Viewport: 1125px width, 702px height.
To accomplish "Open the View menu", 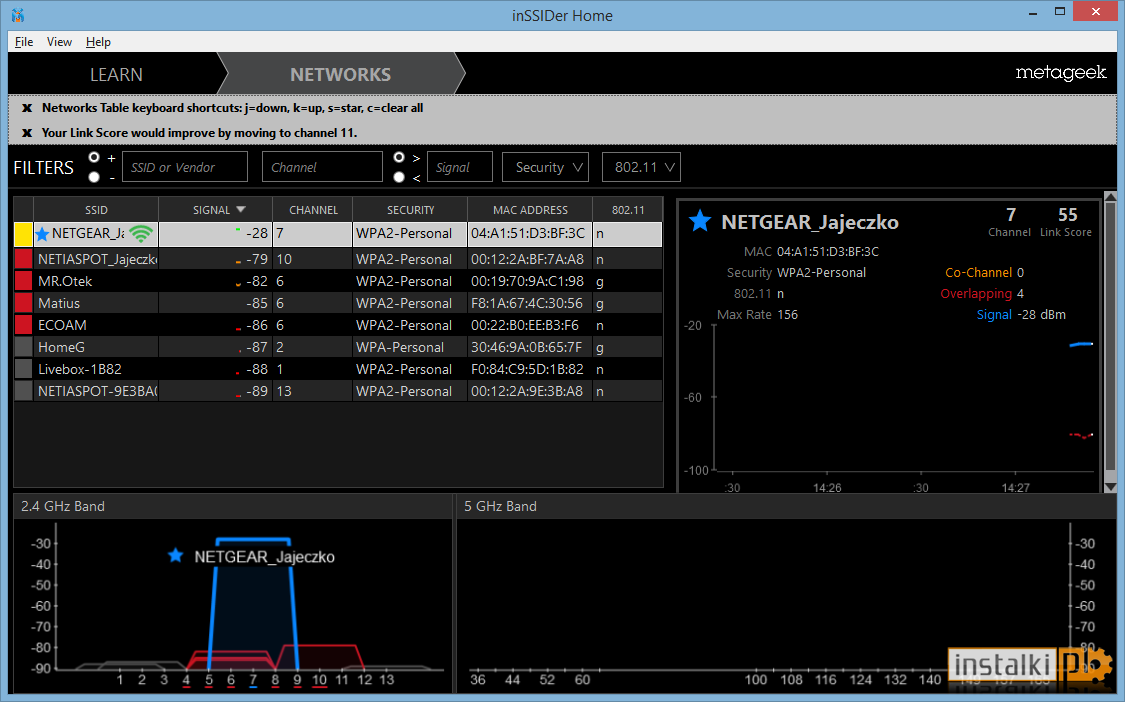I will [x=59, y=42].
